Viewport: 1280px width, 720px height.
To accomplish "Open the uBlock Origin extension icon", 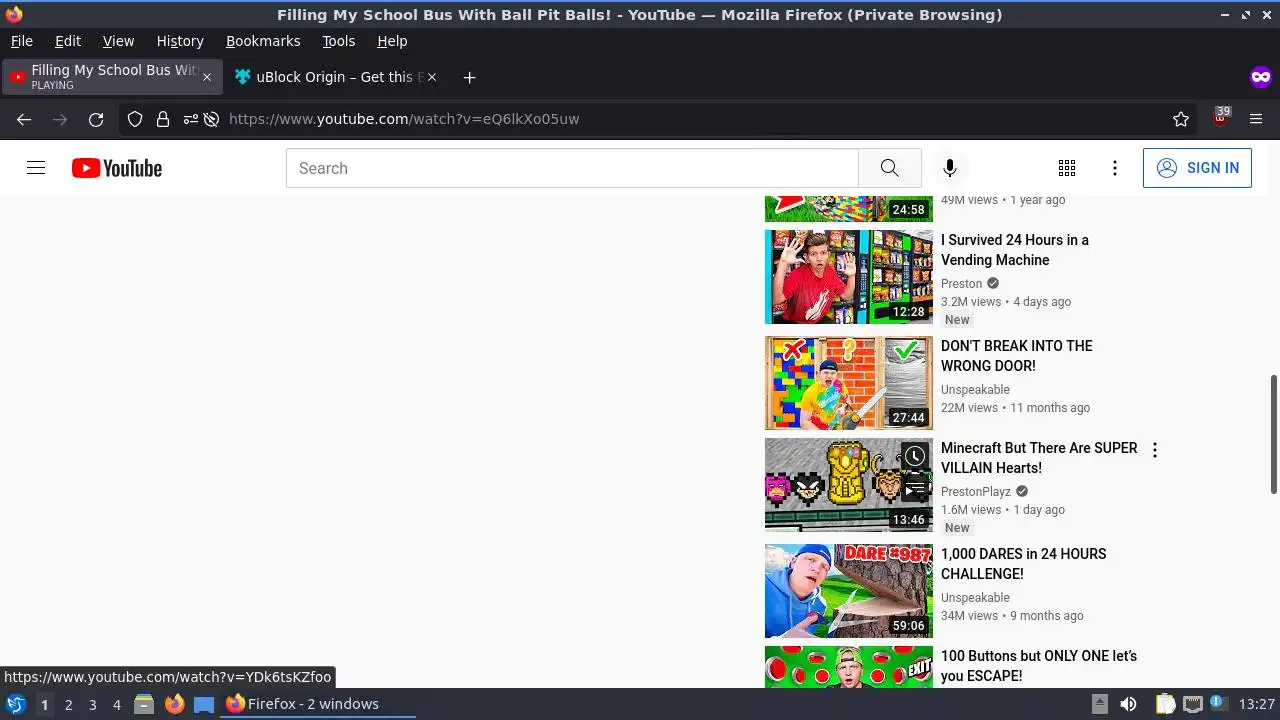I will point(1220,118).
